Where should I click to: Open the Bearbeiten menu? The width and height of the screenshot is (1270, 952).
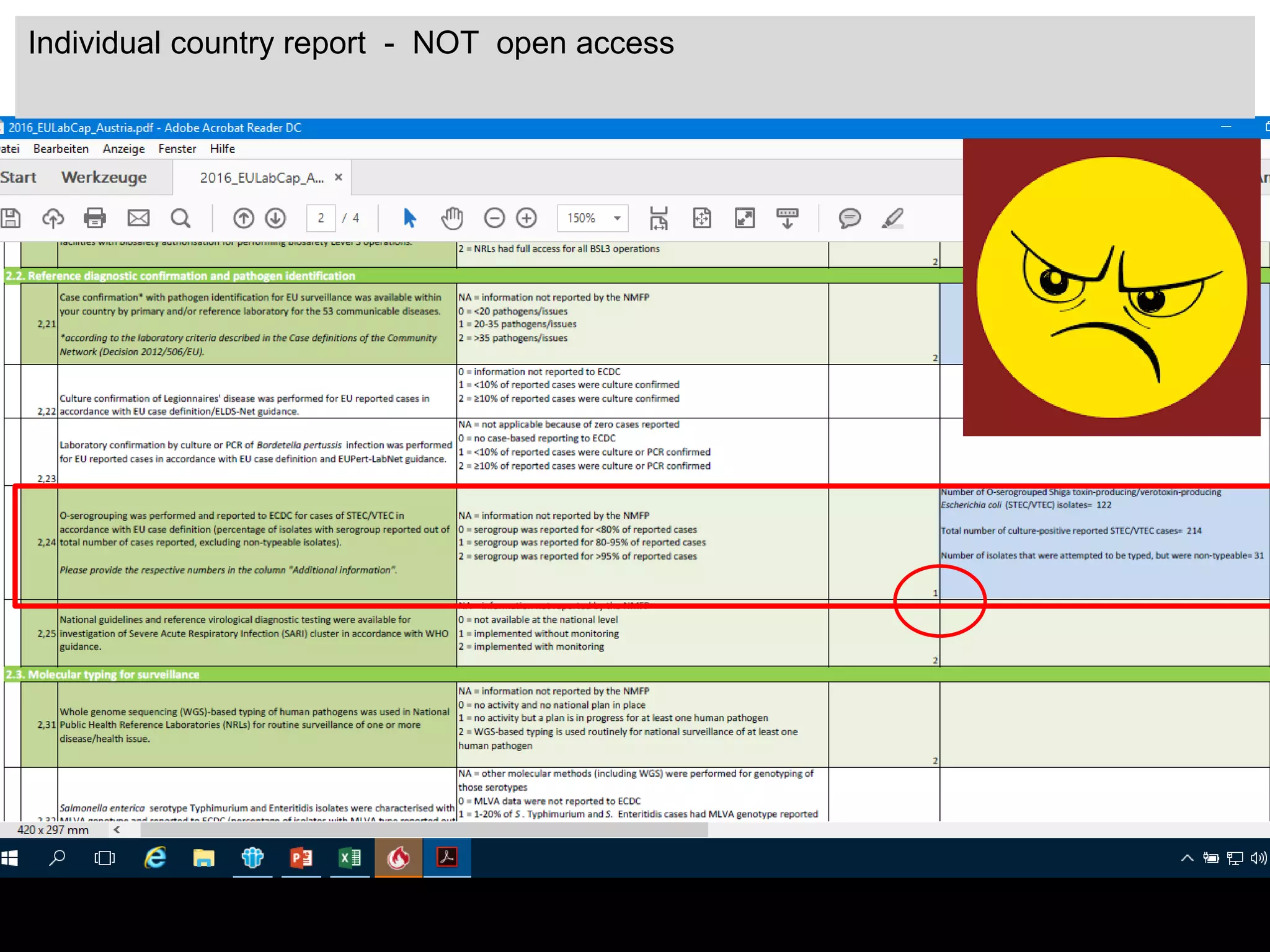[61, 149]
